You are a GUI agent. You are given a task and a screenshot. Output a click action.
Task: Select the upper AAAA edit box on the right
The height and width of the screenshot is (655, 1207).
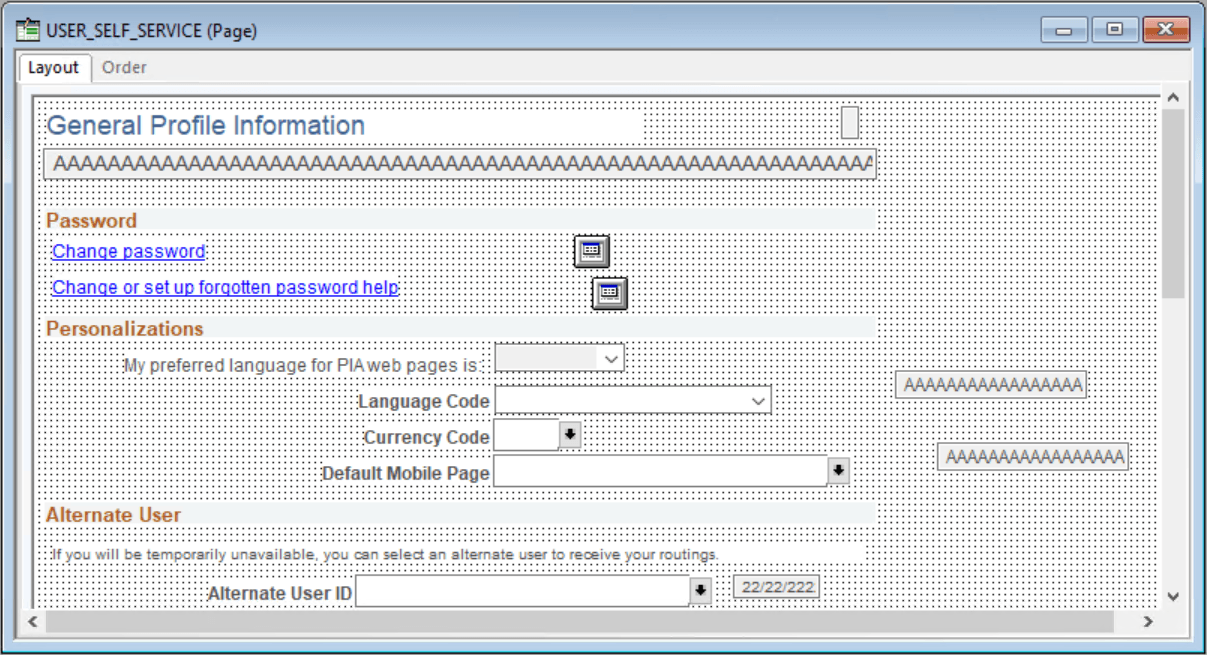[x=991, y=384]
